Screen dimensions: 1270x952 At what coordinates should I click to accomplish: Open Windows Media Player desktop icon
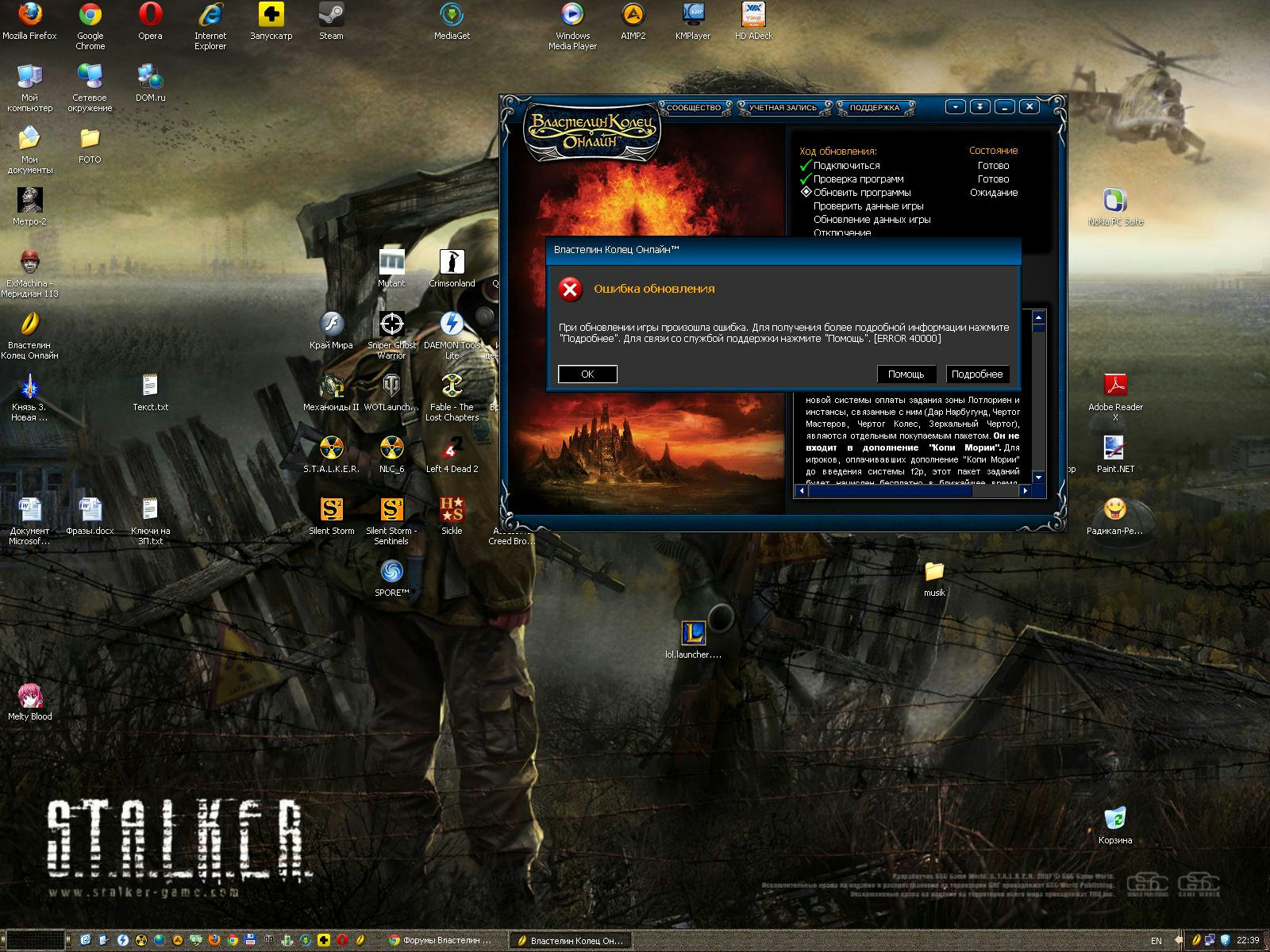(572, 25)
